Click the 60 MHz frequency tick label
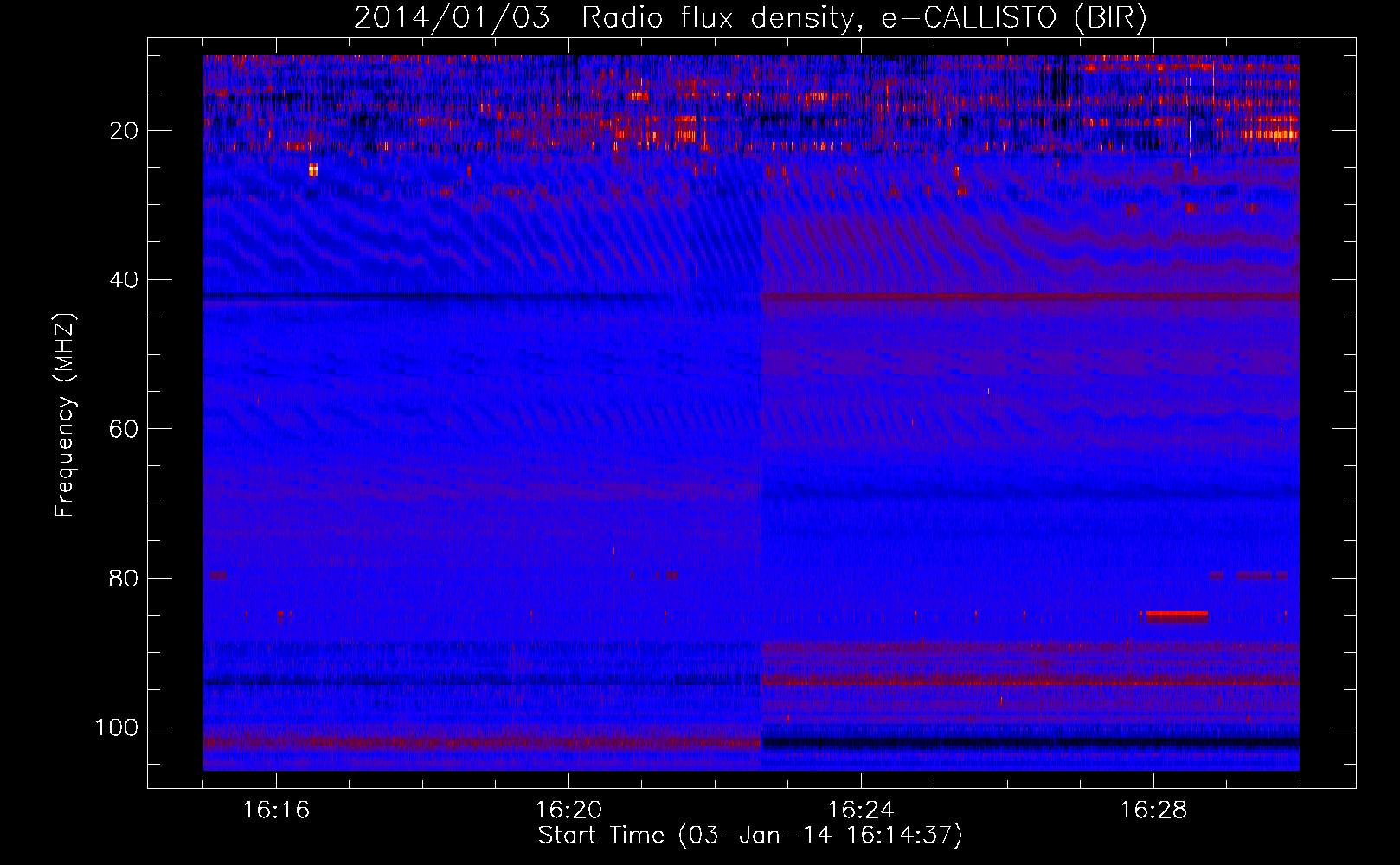The height and width of the screenshot is (865, 1400). pyautogui.click(x=124, y=429)
